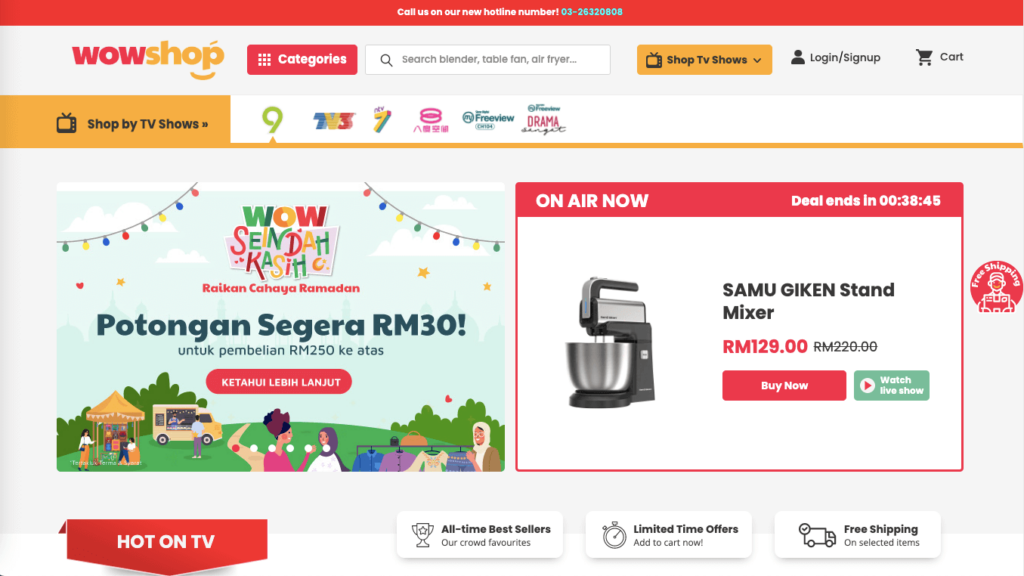Image resolution: width=1024 pixels, height=576 pixels.
Task: Select the TV3 channel logo
Action: click(x=334, y=121)
